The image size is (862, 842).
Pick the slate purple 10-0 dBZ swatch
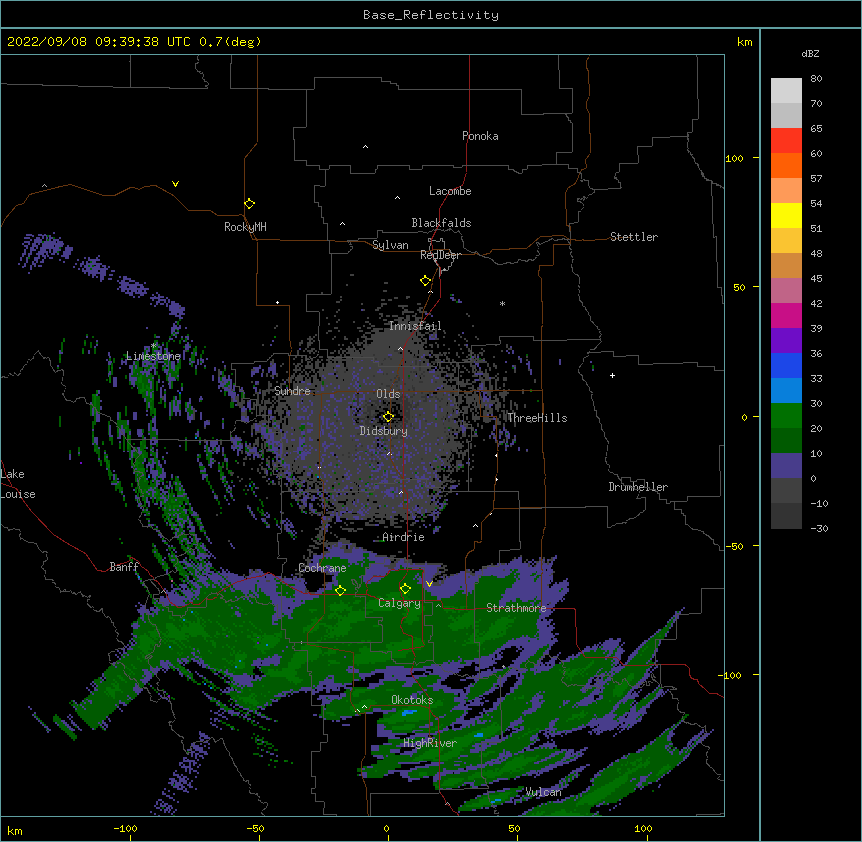coord(786,466)
